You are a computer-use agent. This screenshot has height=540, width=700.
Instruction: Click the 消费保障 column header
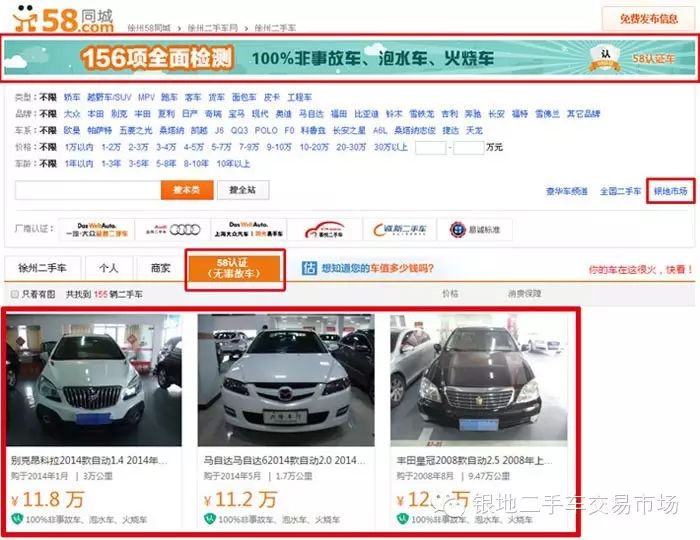(x=524, y=294)
